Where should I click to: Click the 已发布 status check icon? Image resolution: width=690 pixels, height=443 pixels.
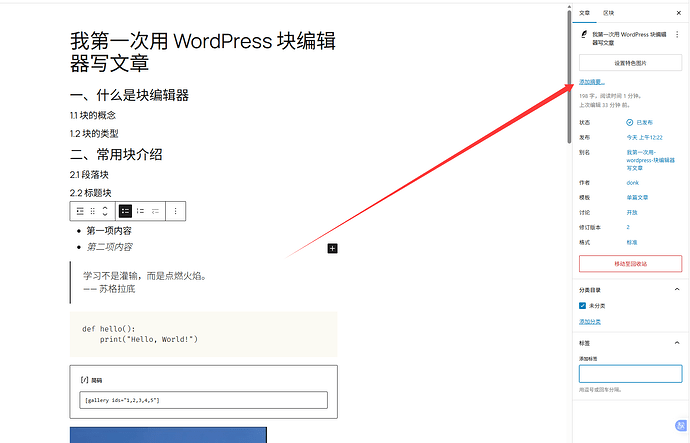(x=630, y=122)
